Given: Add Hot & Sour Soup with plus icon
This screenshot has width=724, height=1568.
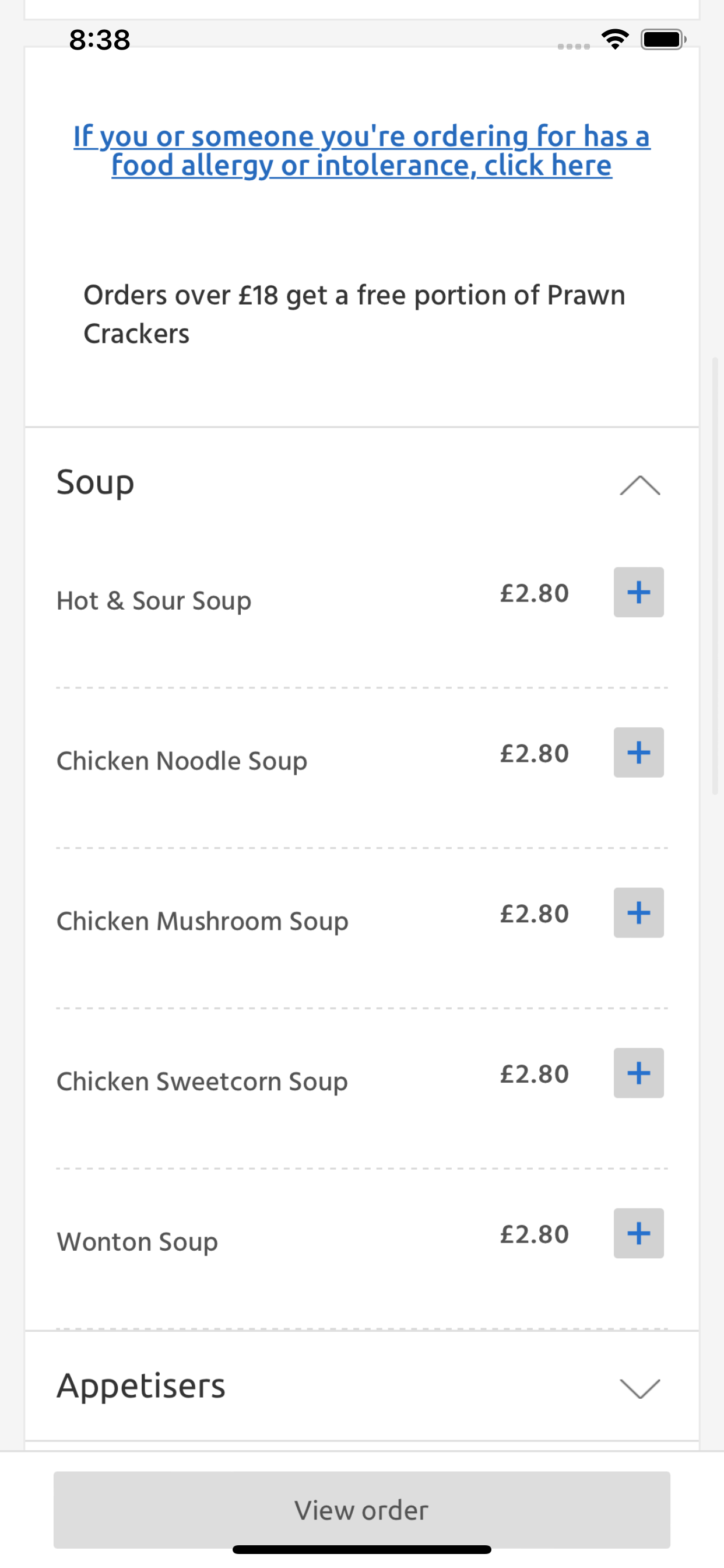Looking at the screenshot, I should pyautogui.click(x=638, y=592).
